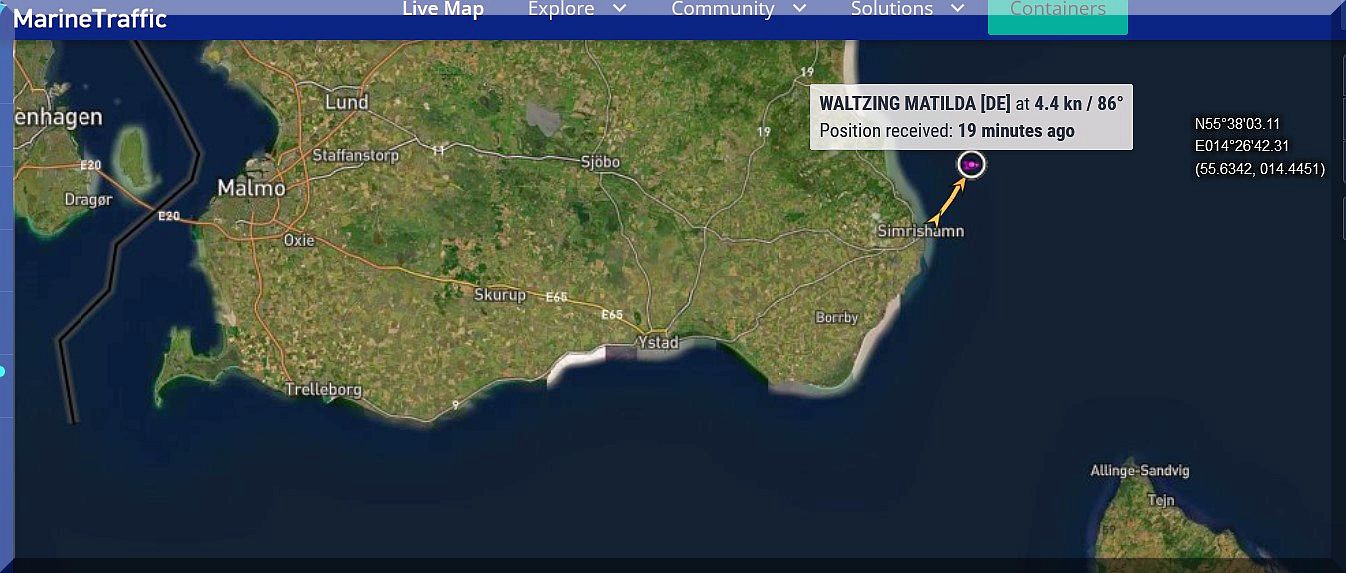Screen dimensions: 1346x573
Task: Click the Ystad town label
Action: (658, 342)
